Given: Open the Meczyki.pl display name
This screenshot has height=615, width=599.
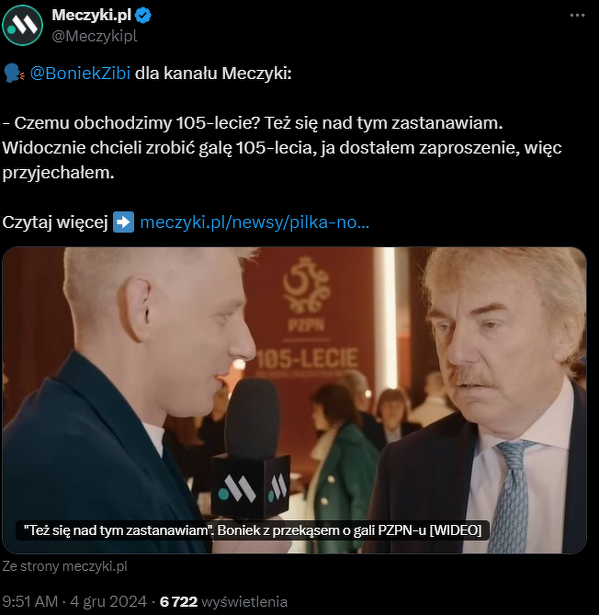Looking at the screenshot, I should (x=91, y=15).
